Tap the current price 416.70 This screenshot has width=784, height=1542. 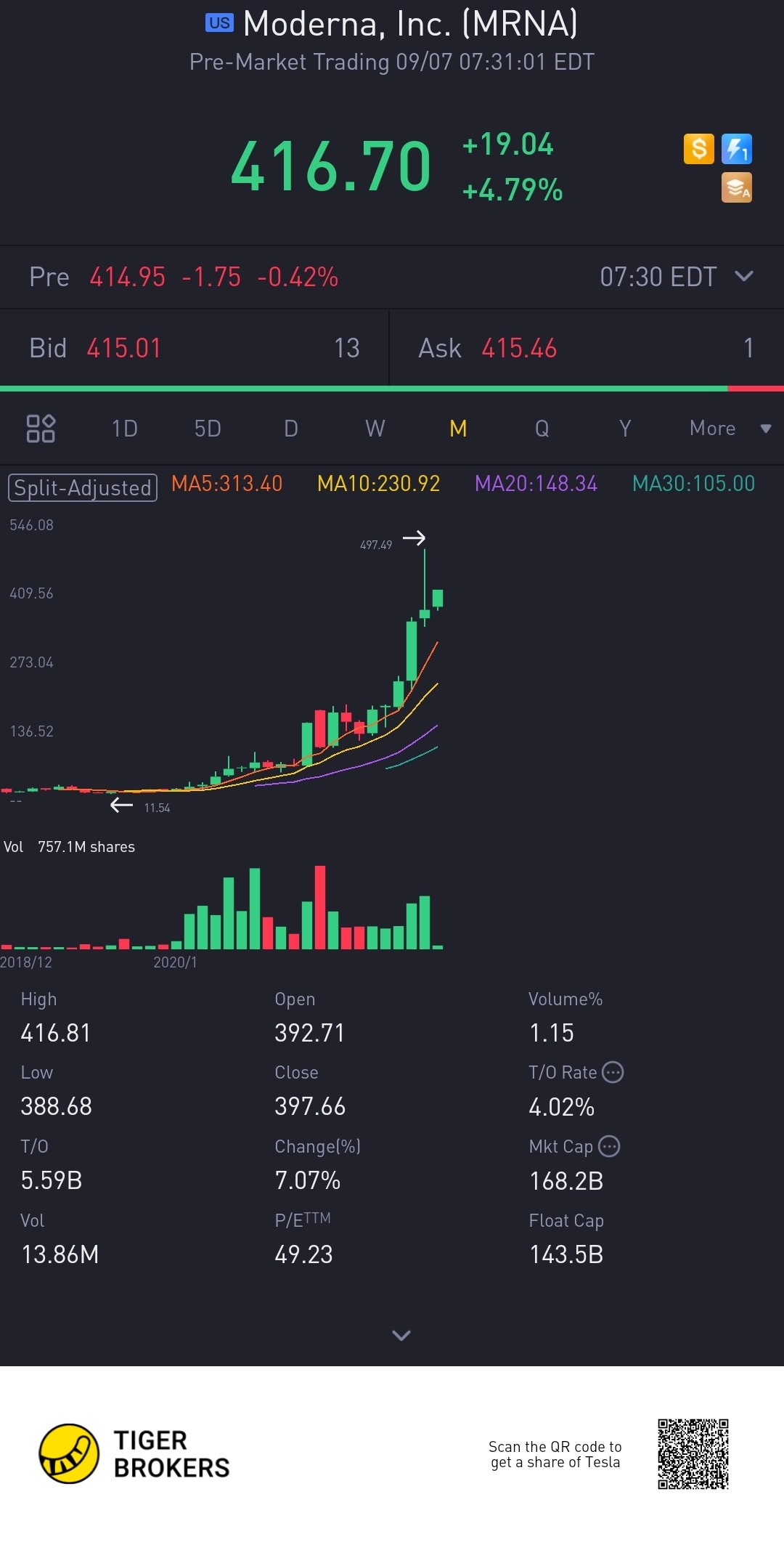[x=331, y=166]
